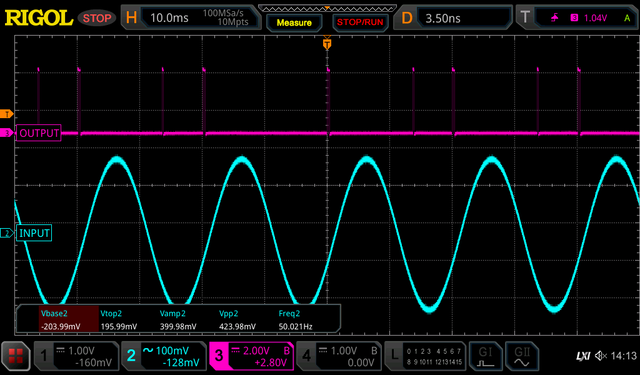
Task: Click the Measure button
Action: 294,22
